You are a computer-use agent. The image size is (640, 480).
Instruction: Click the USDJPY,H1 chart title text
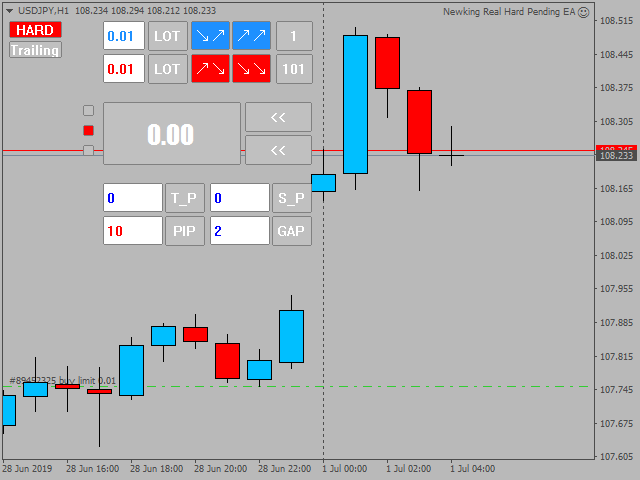43,11
